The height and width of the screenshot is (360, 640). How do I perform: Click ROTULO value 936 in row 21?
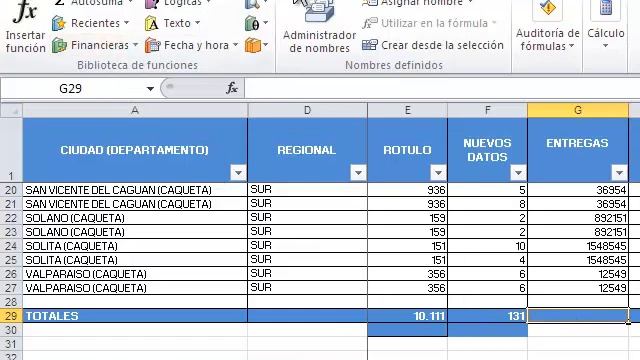(407, 204)
